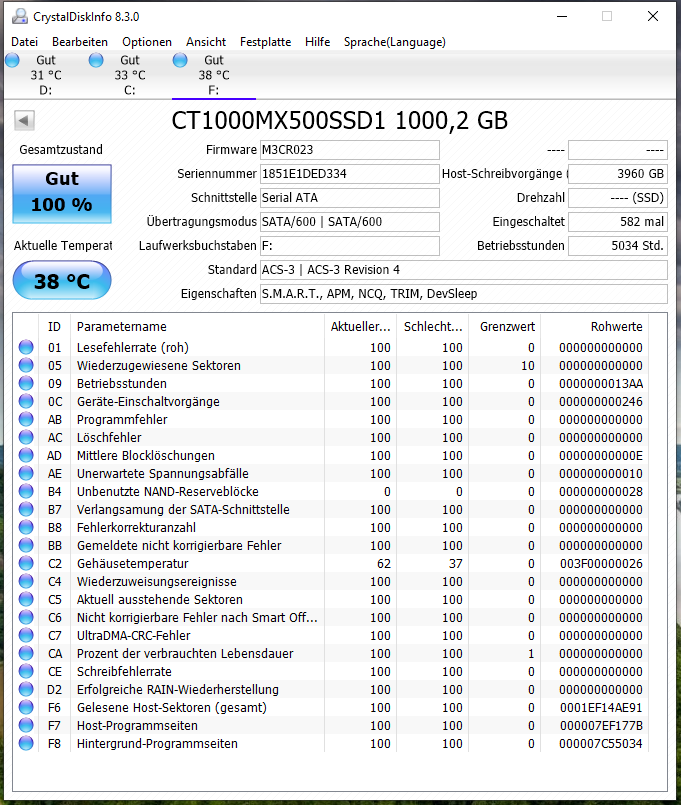
Task: Open the Ansicht menu
Action: (x=206, y=42)
